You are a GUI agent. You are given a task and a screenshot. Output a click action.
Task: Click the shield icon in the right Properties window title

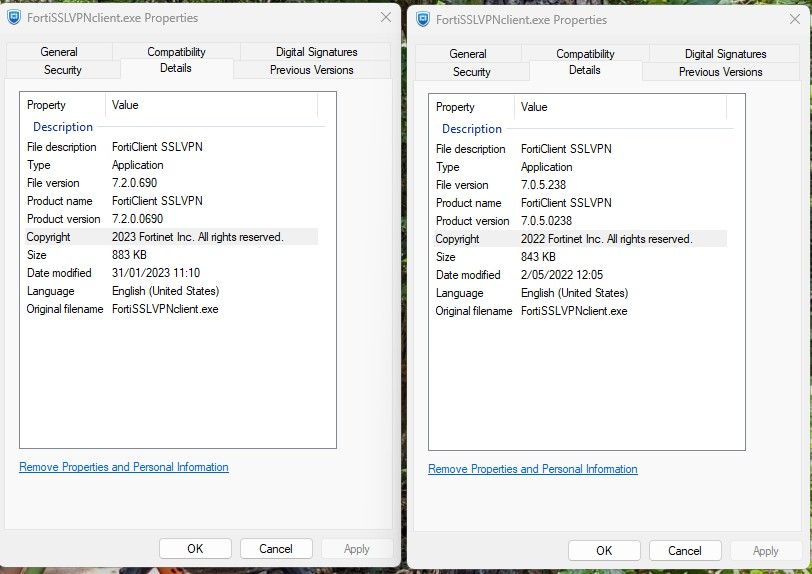point(423,20)
